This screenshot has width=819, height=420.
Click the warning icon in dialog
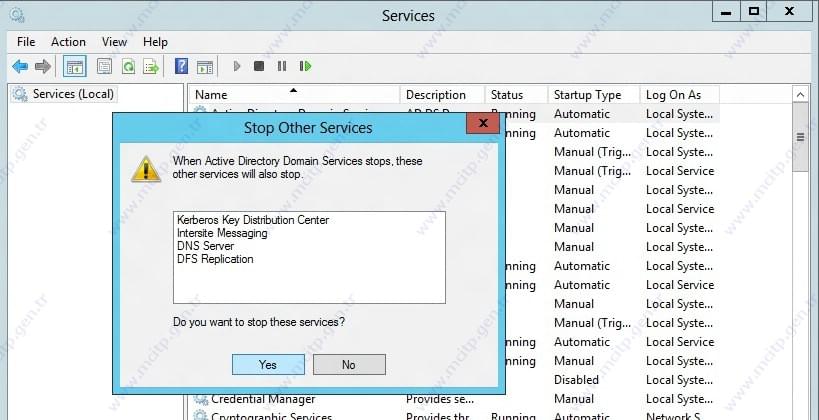coord(146,169)
